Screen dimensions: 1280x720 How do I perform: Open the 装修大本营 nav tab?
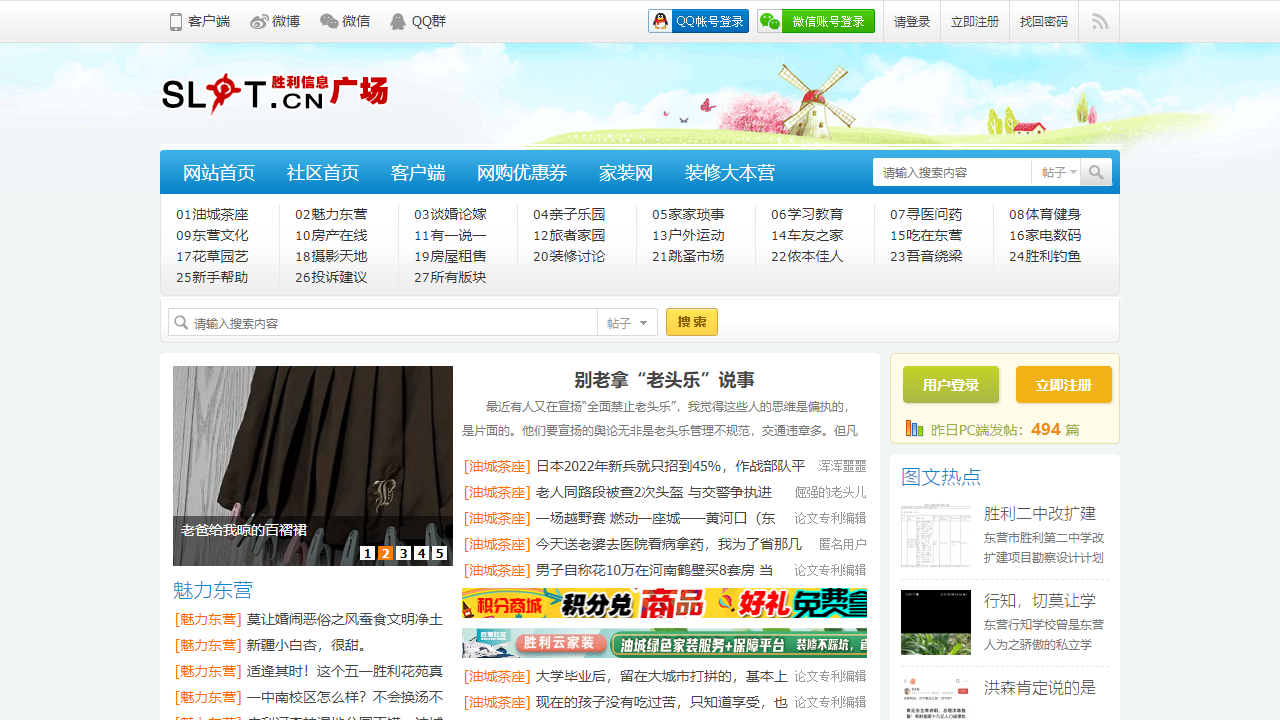click(730, 173)
